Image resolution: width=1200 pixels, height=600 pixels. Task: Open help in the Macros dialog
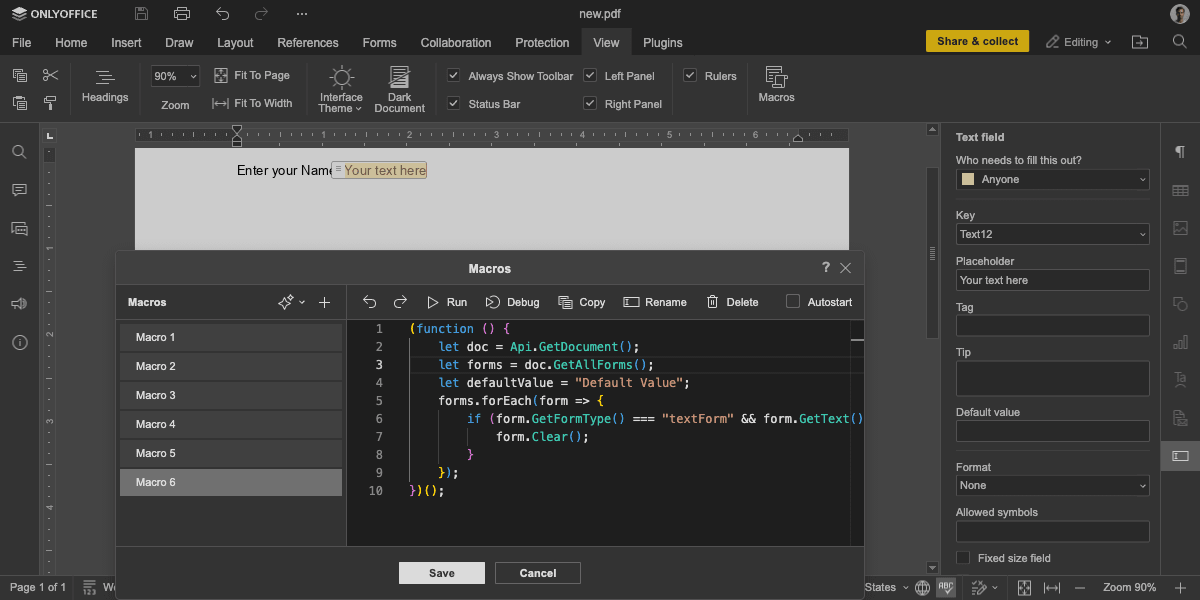coord(826,267)
